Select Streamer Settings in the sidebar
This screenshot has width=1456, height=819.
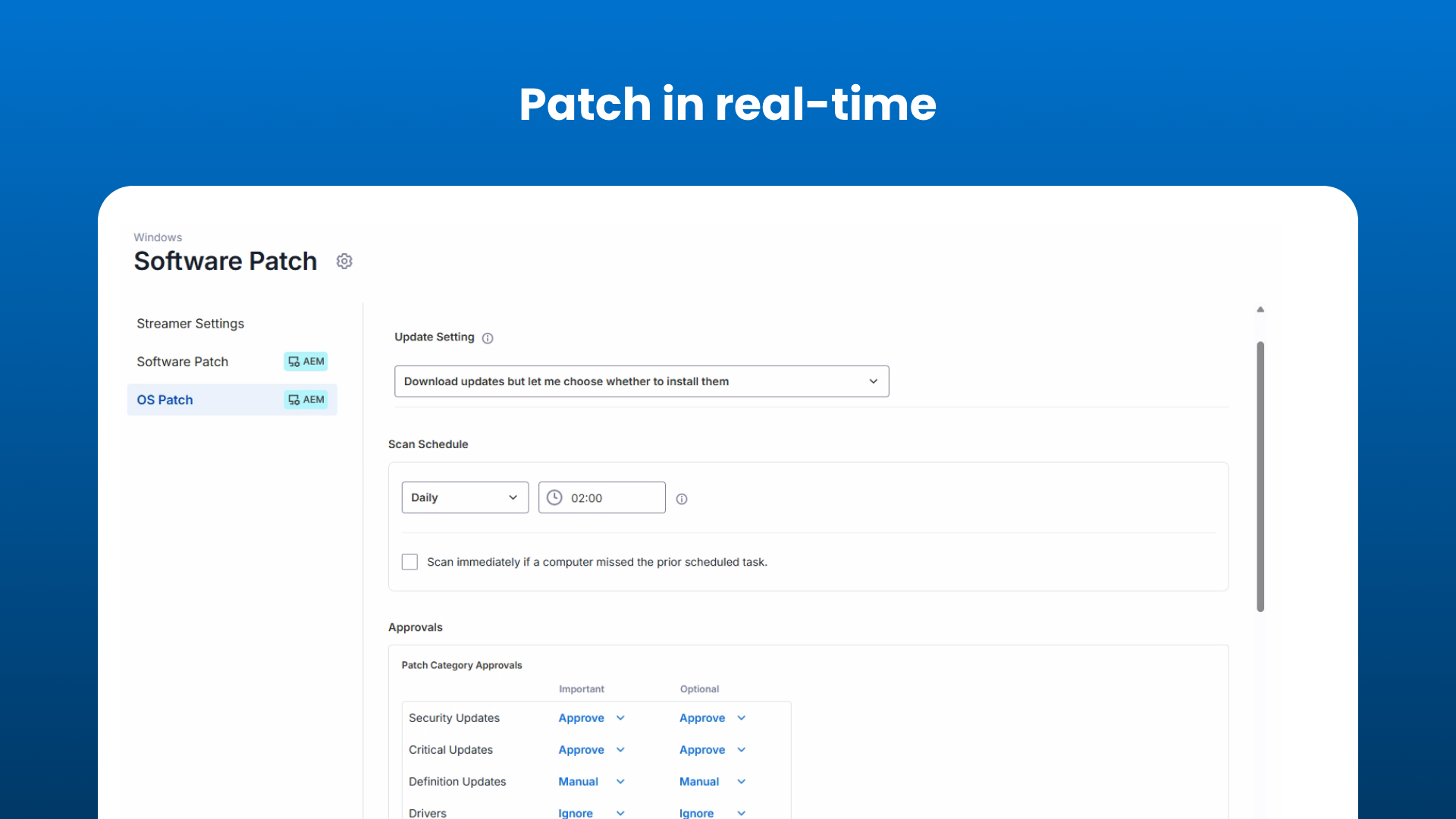coord(190,323)
